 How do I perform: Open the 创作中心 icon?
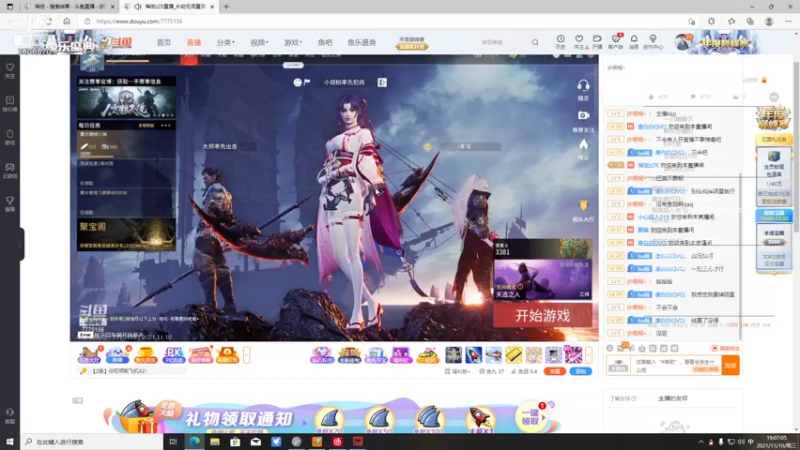tap(653, 42)
